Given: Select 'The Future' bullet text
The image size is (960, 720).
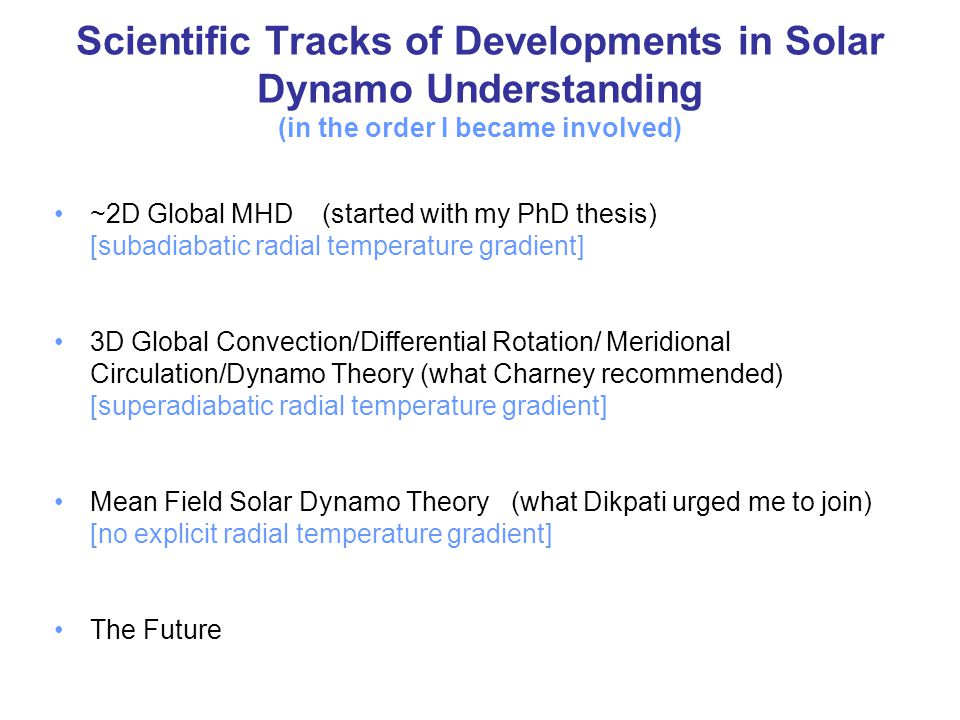Looking at the screenshot, I should pyautogui.click(x=156, y=630).
